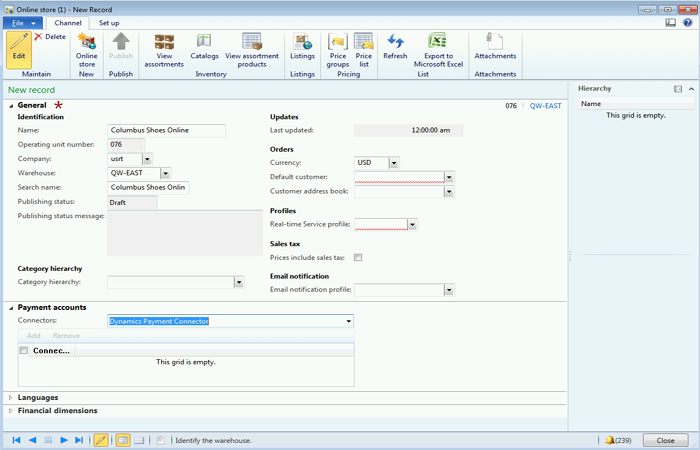
Task: Open the File menu
Action: (22, 22)
